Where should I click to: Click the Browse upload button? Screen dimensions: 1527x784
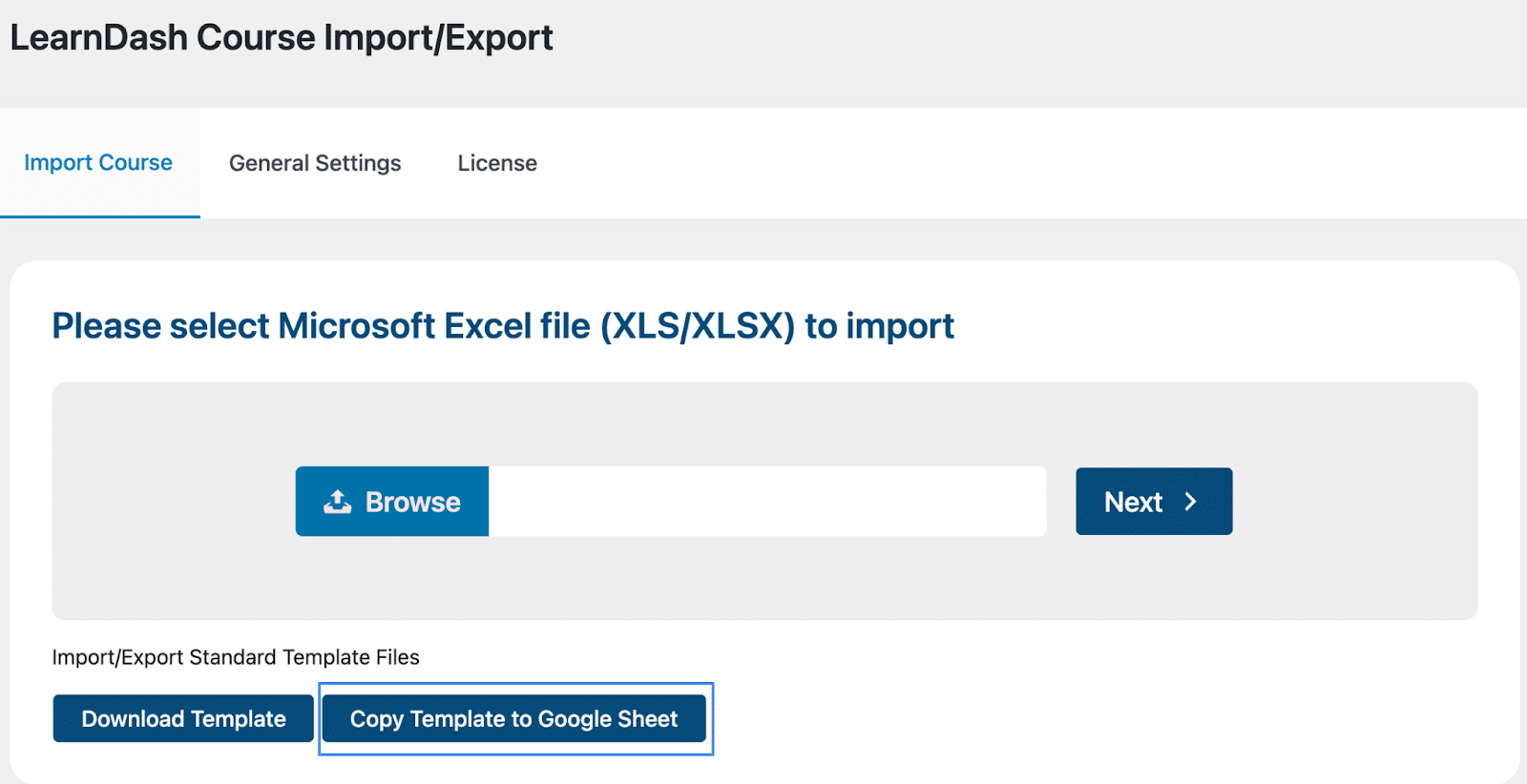click(x=392, y=502)
